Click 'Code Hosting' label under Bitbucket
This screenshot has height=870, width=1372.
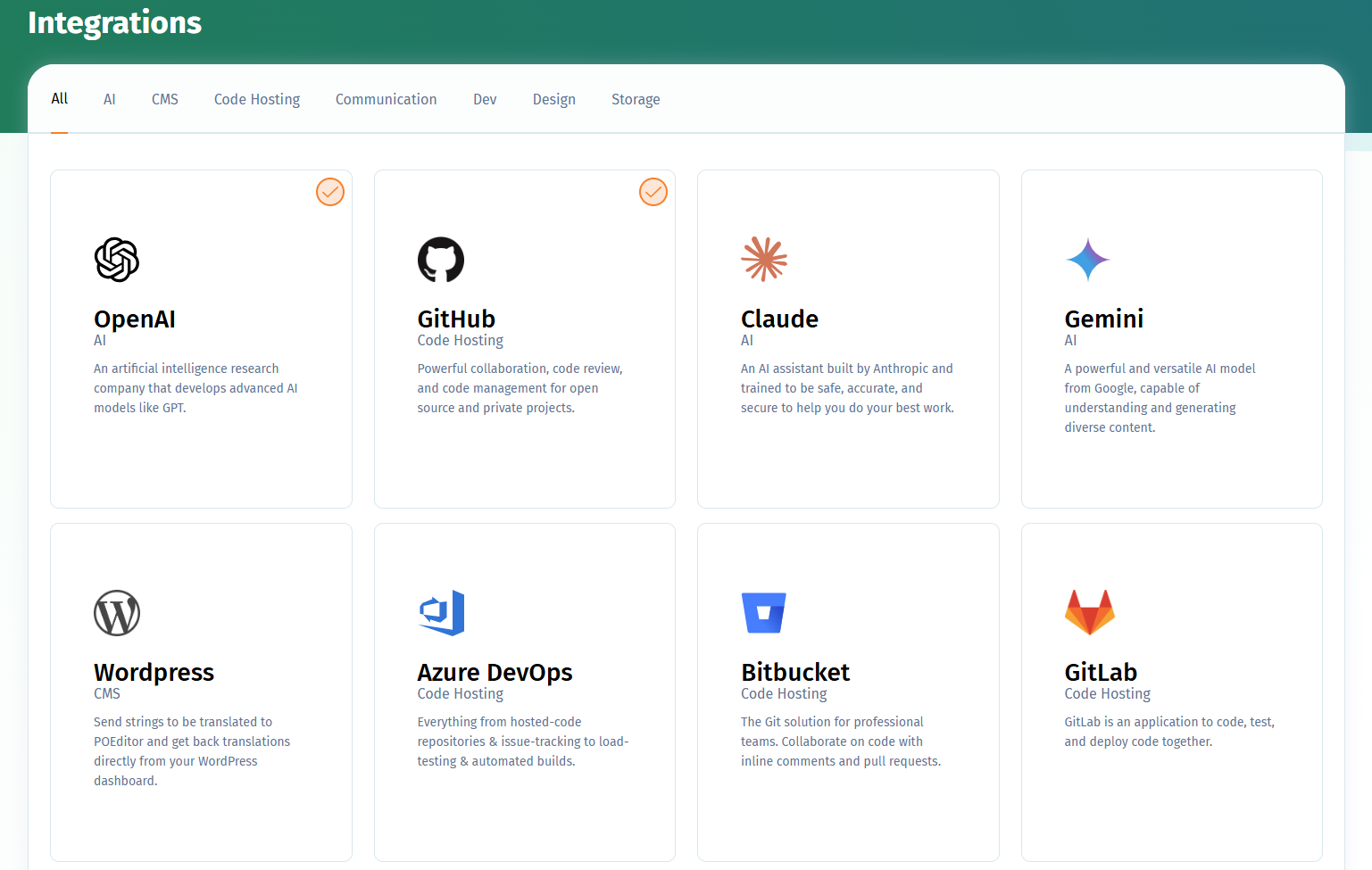784,693
